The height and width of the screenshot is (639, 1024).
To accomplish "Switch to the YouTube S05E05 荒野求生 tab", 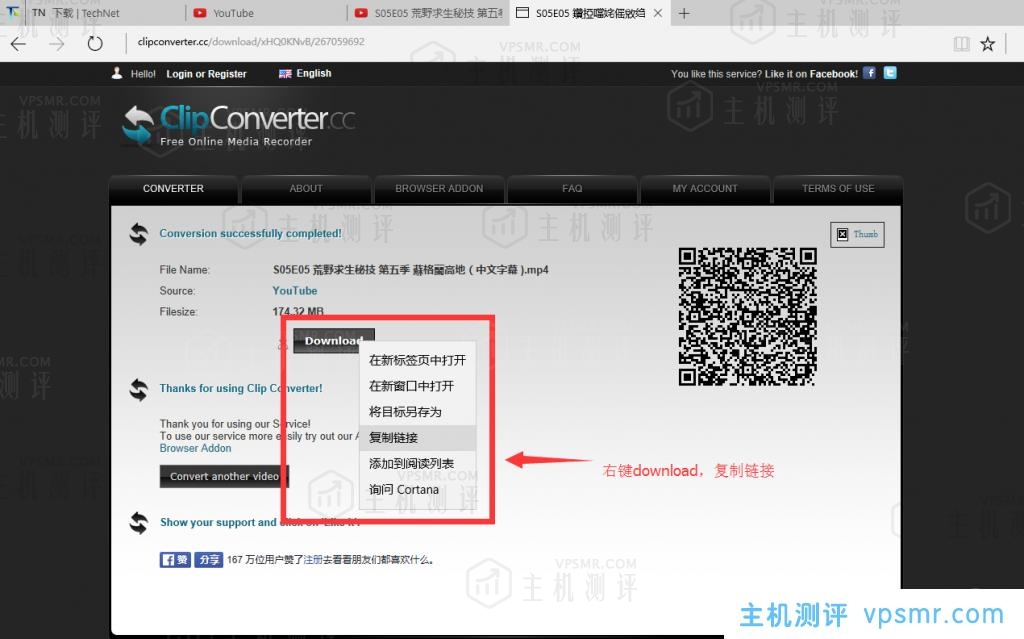I will coord(428,13).
